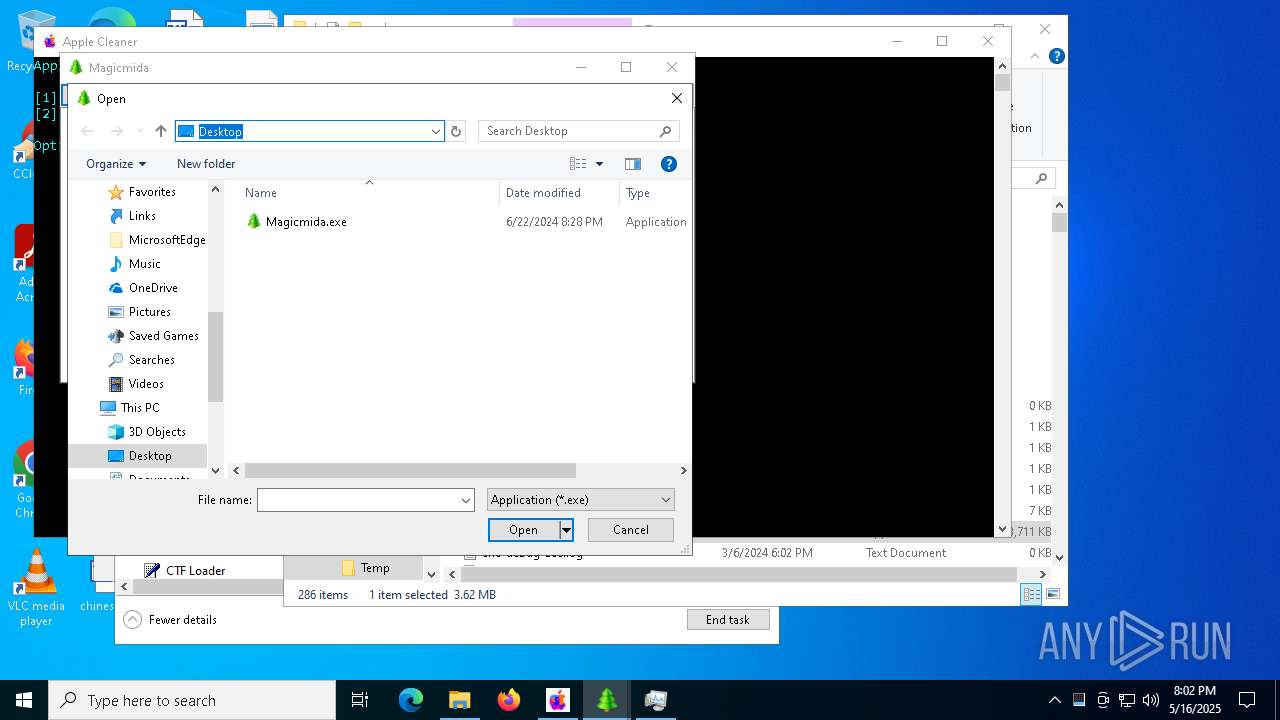
Task: Go up one folder level
Action: coord(160,131)
